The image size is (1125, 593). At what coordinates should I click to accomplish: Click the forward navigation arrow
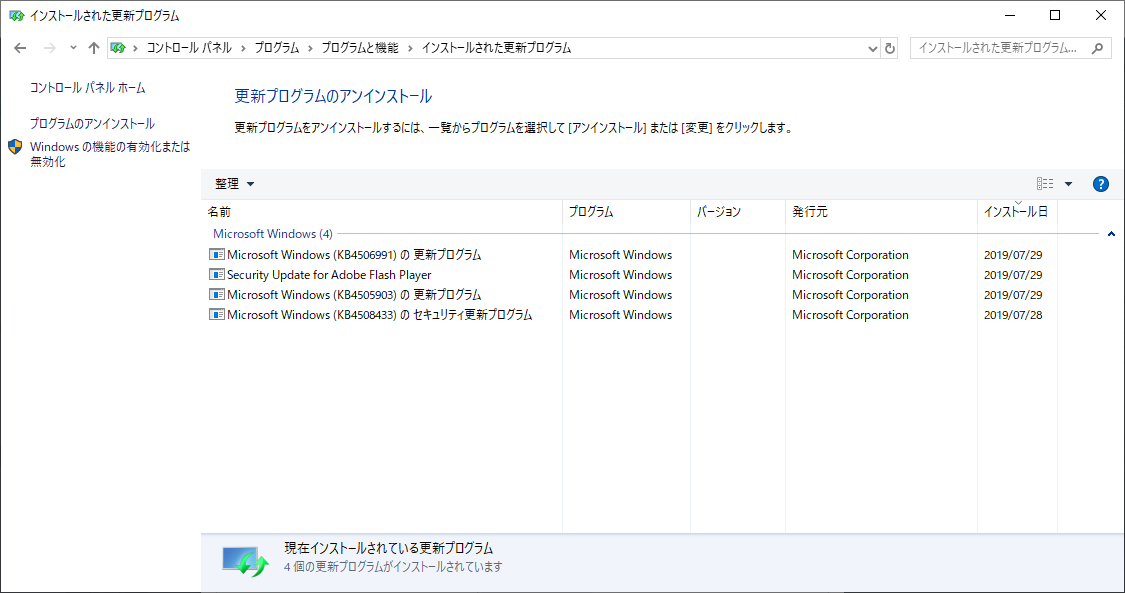[x=50, y=48]
